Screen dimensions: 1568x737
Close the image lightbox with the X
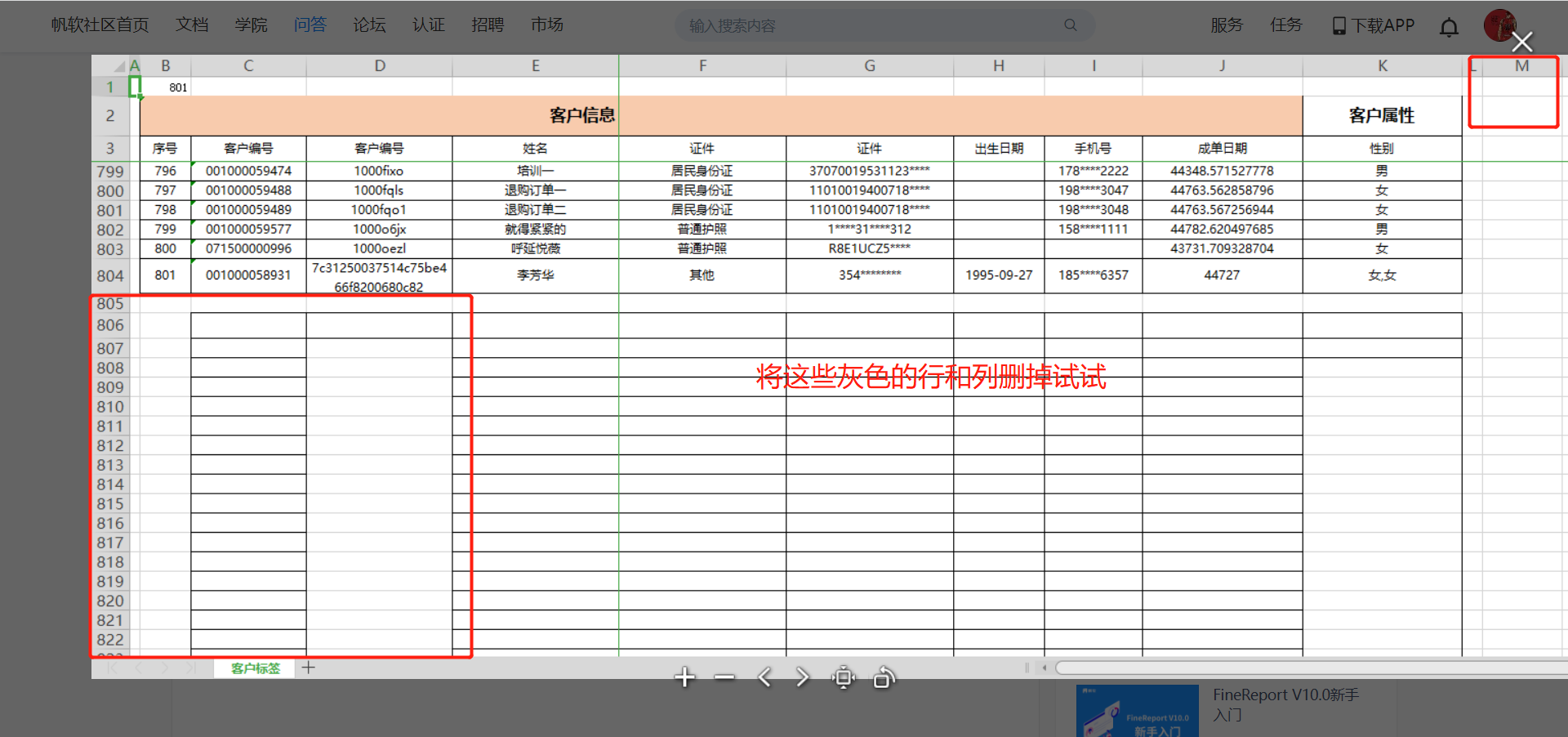(1522, 42)
